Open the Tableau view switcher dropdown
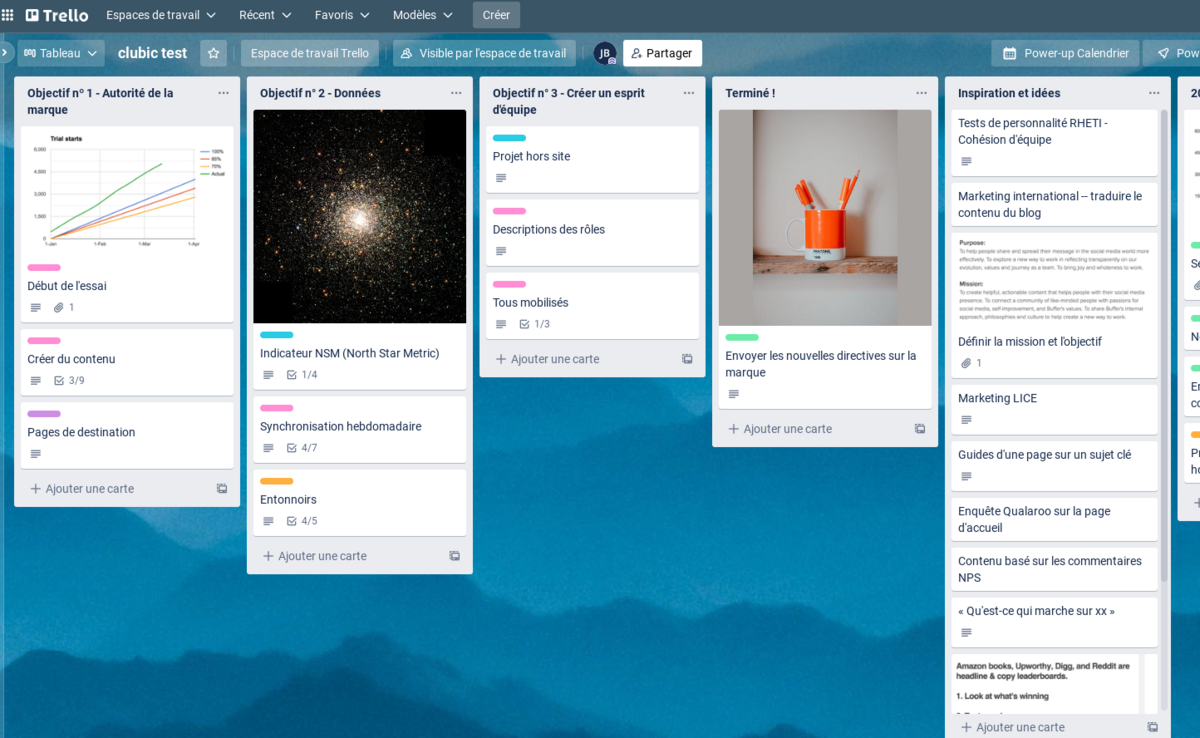1200x738 pixels. (x=61, y=53)
